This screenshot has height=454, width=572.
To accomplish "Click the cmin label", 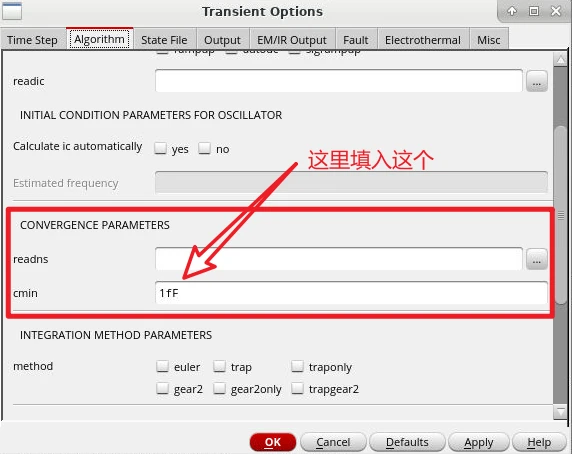I will click(x=25, y=293).
